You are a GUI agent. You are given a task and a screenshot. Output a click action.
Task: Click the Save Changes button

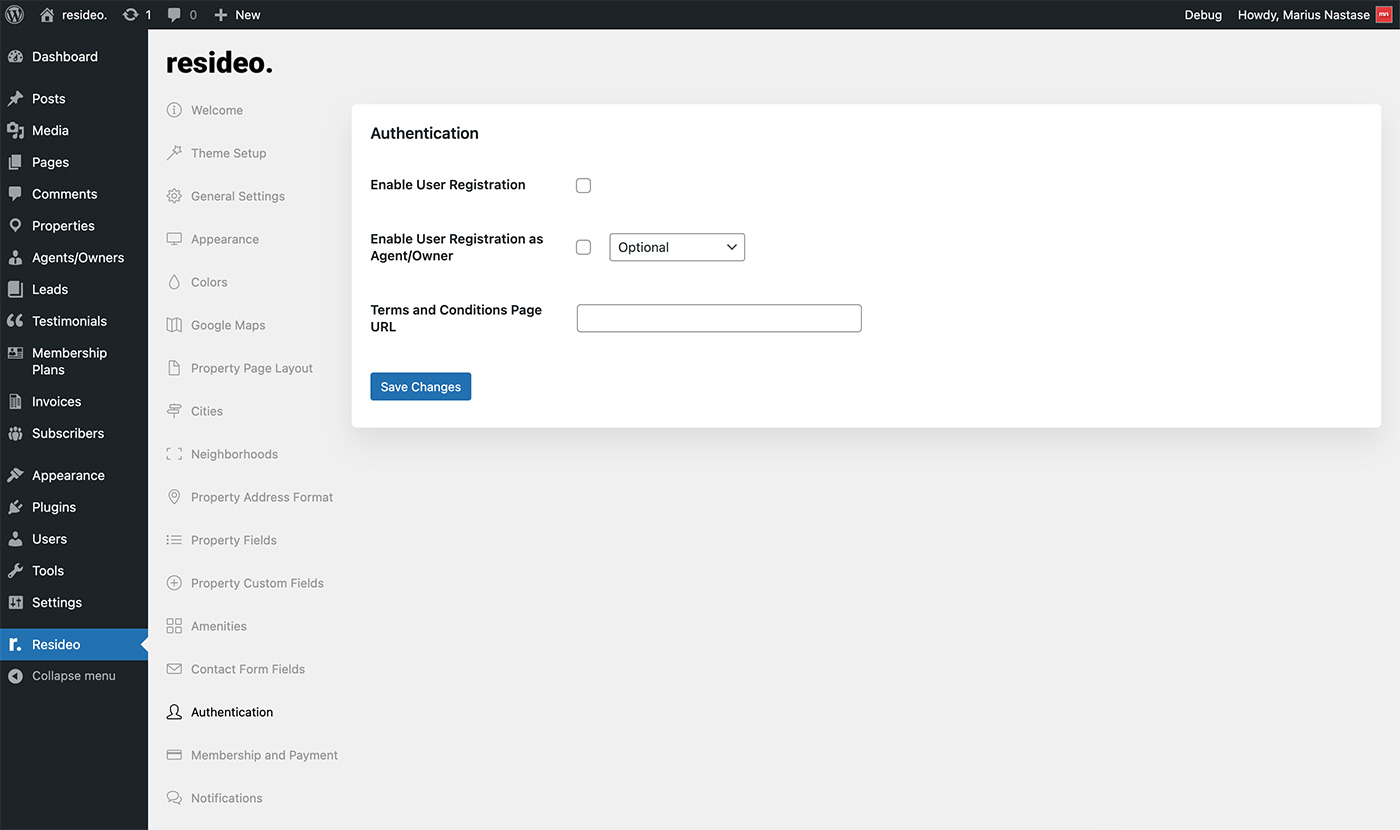tap(420, 387)
